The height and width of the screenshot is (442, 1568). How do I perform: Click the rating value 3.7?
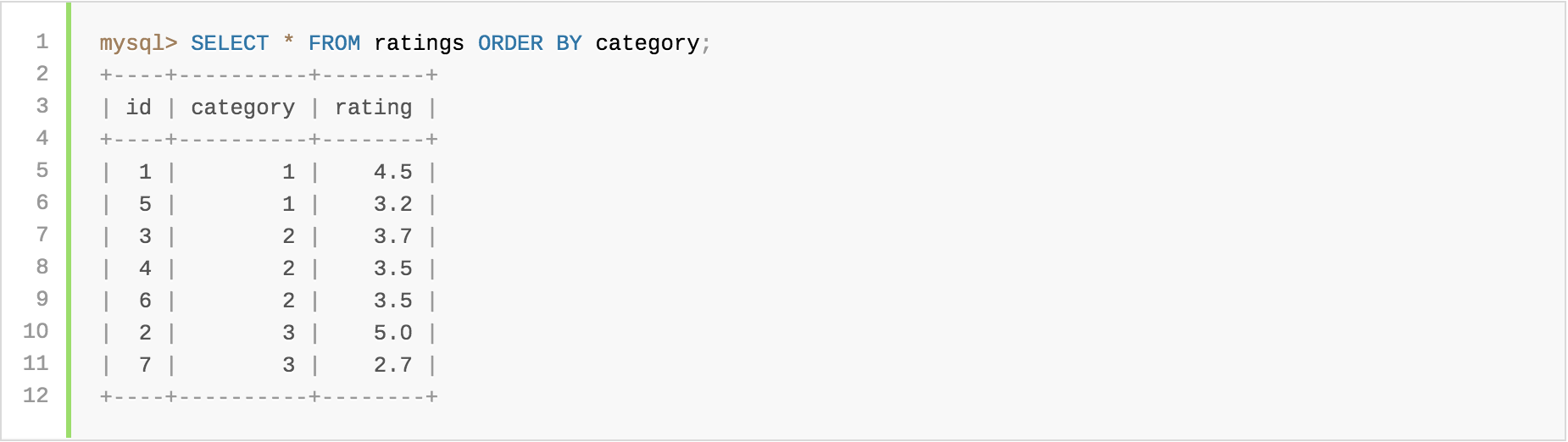(392, 236)
